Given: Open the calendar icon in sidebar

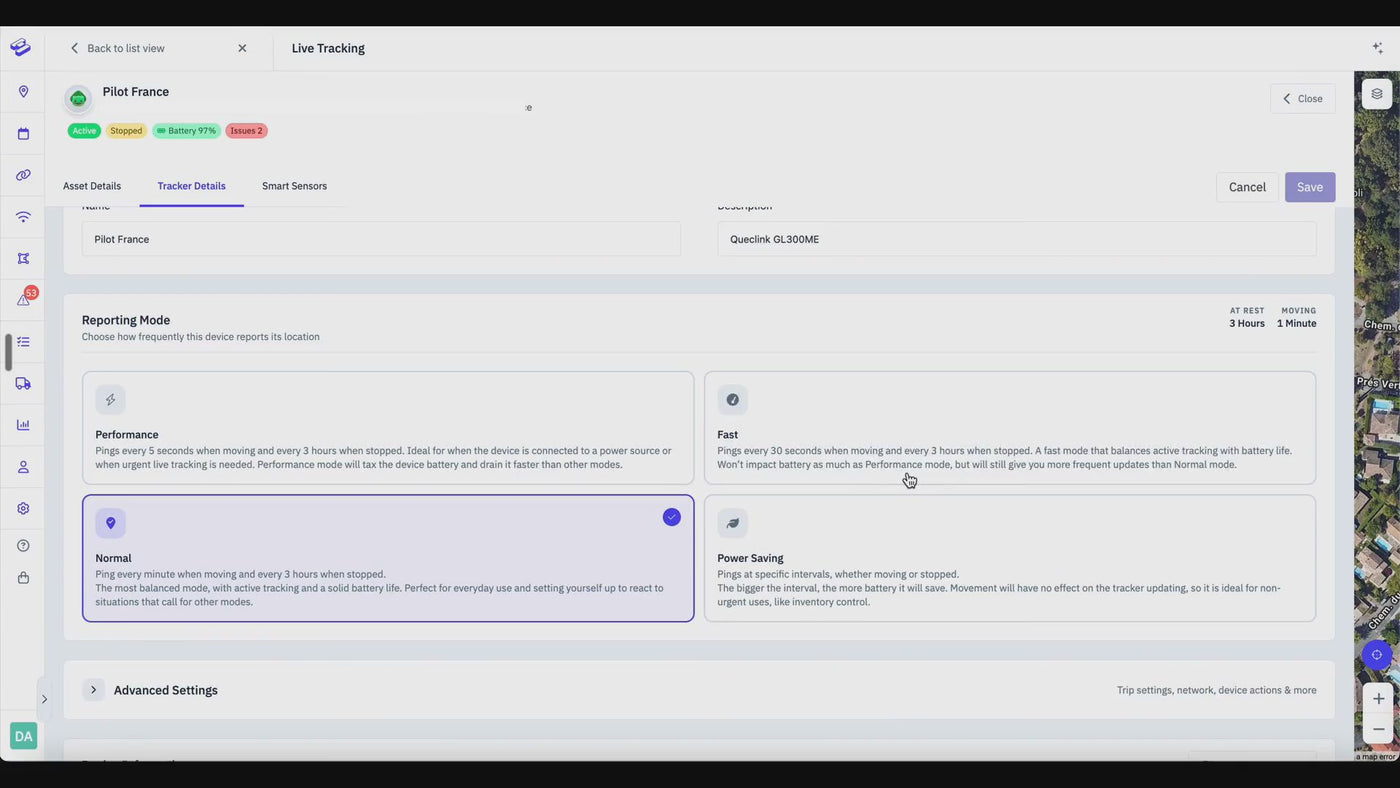Looking at the screenshot, I should tap(23, 133).
